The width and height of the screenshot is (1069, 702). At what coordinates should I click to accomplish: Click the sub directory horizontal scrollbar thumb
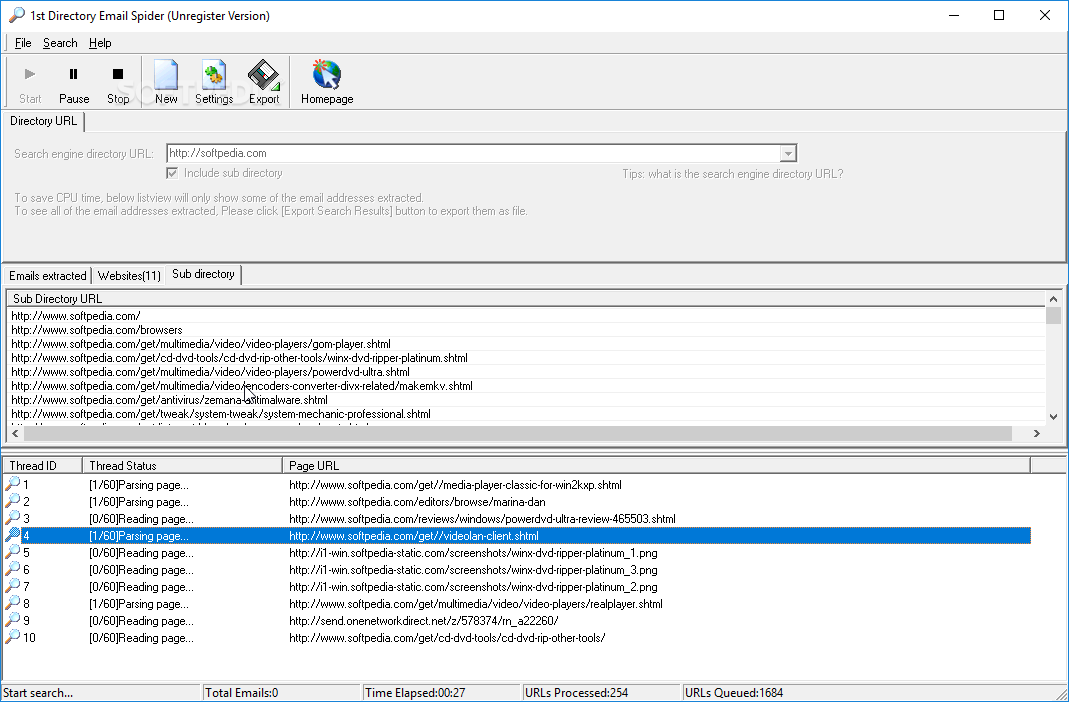[x=517, y=433]
